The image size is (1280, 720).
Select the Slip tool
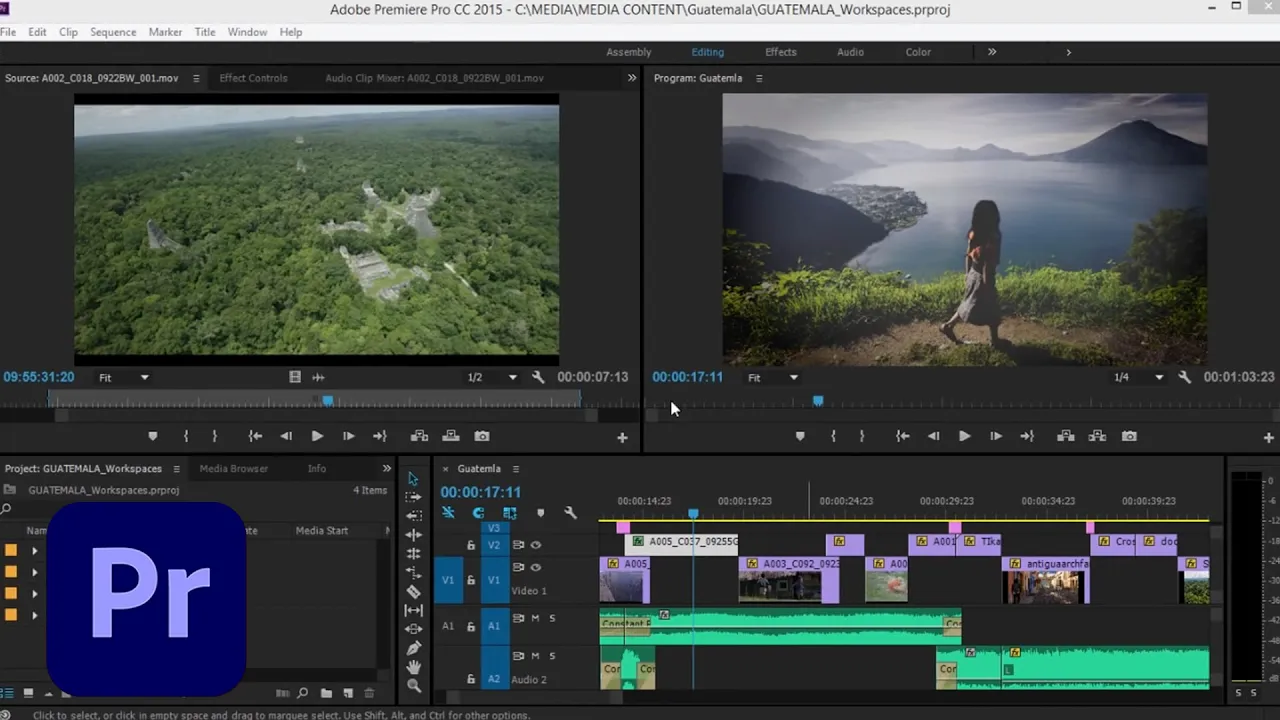click(x=414, y=610)
